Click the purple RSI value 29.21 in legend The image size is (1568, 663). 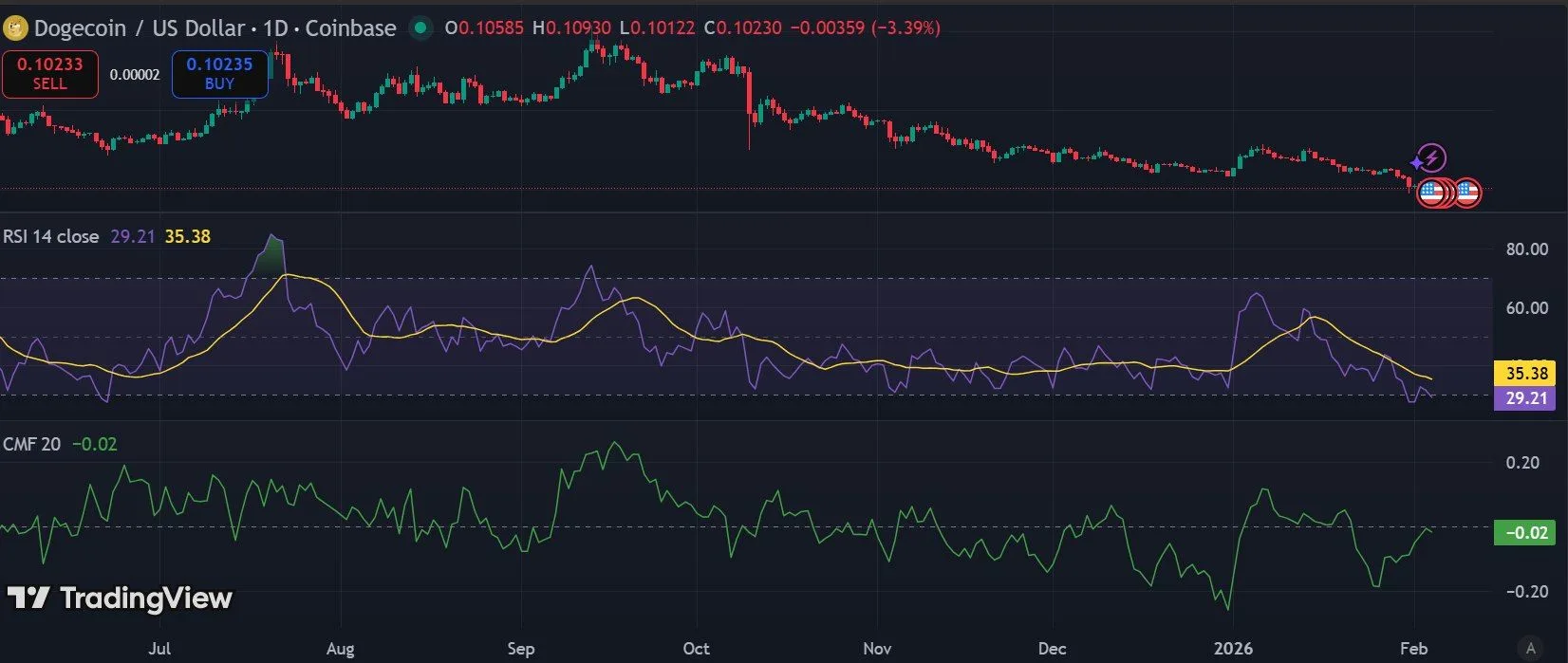click(133, 236)
